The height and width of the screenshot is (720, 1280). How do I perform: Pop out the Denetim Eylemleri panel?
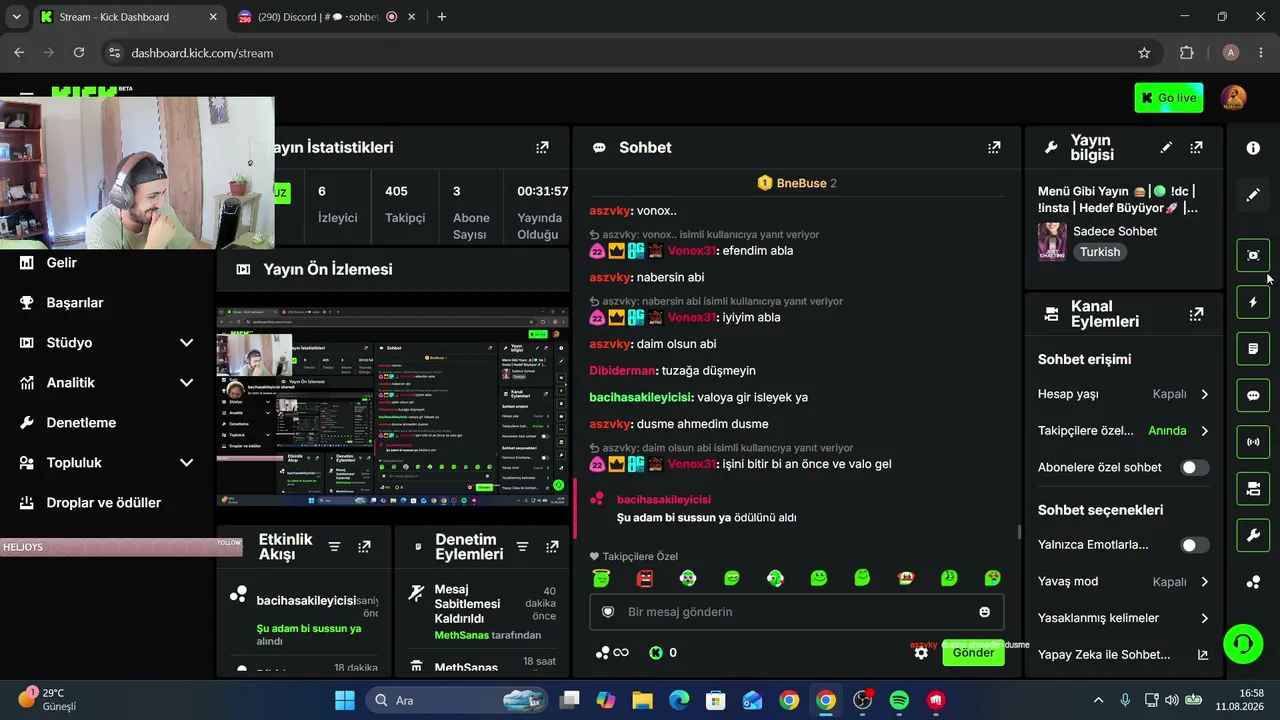552,547
